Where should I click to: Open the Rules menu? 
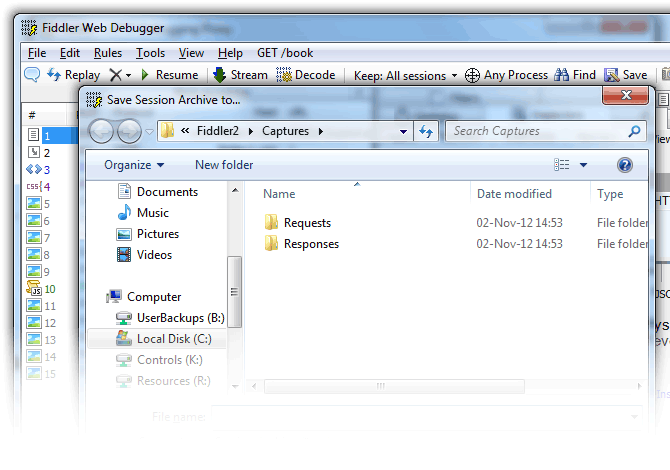[108, 53]
